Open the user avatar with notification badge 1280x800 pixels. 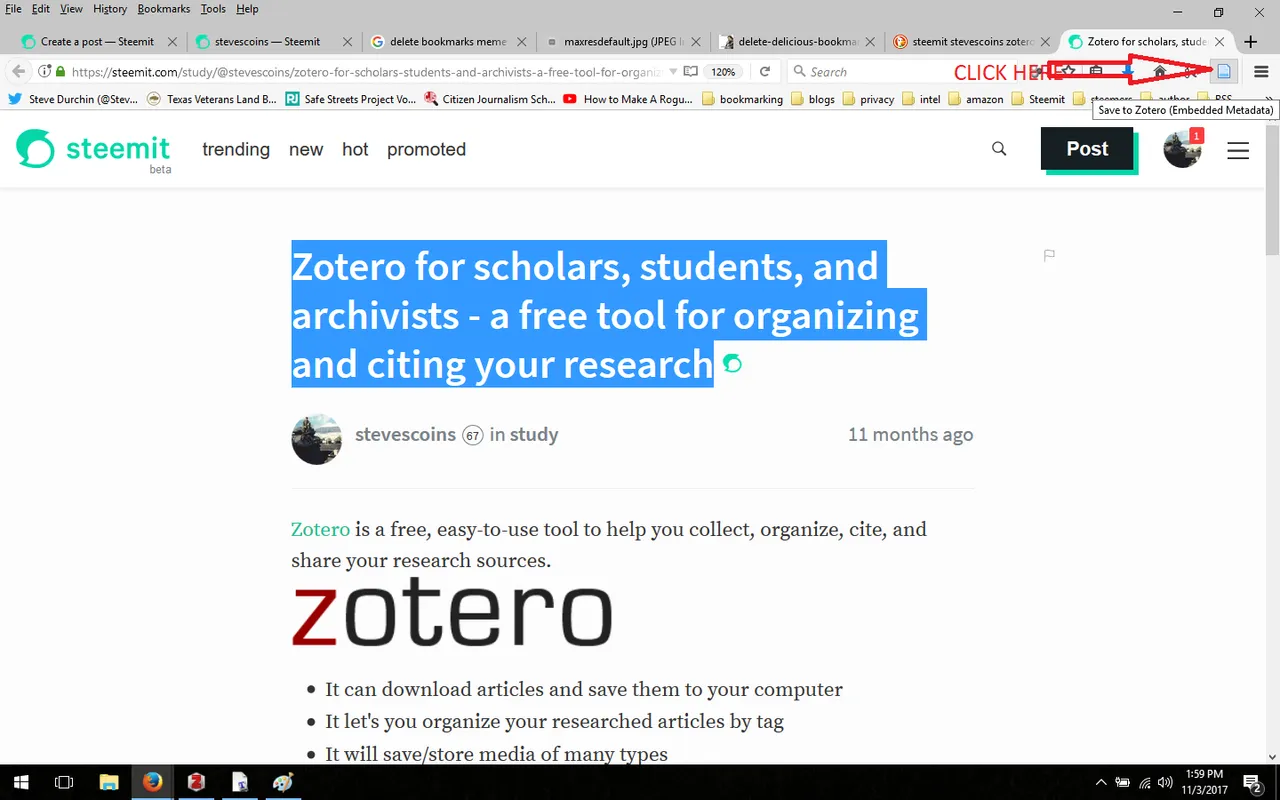[1183, 149]
